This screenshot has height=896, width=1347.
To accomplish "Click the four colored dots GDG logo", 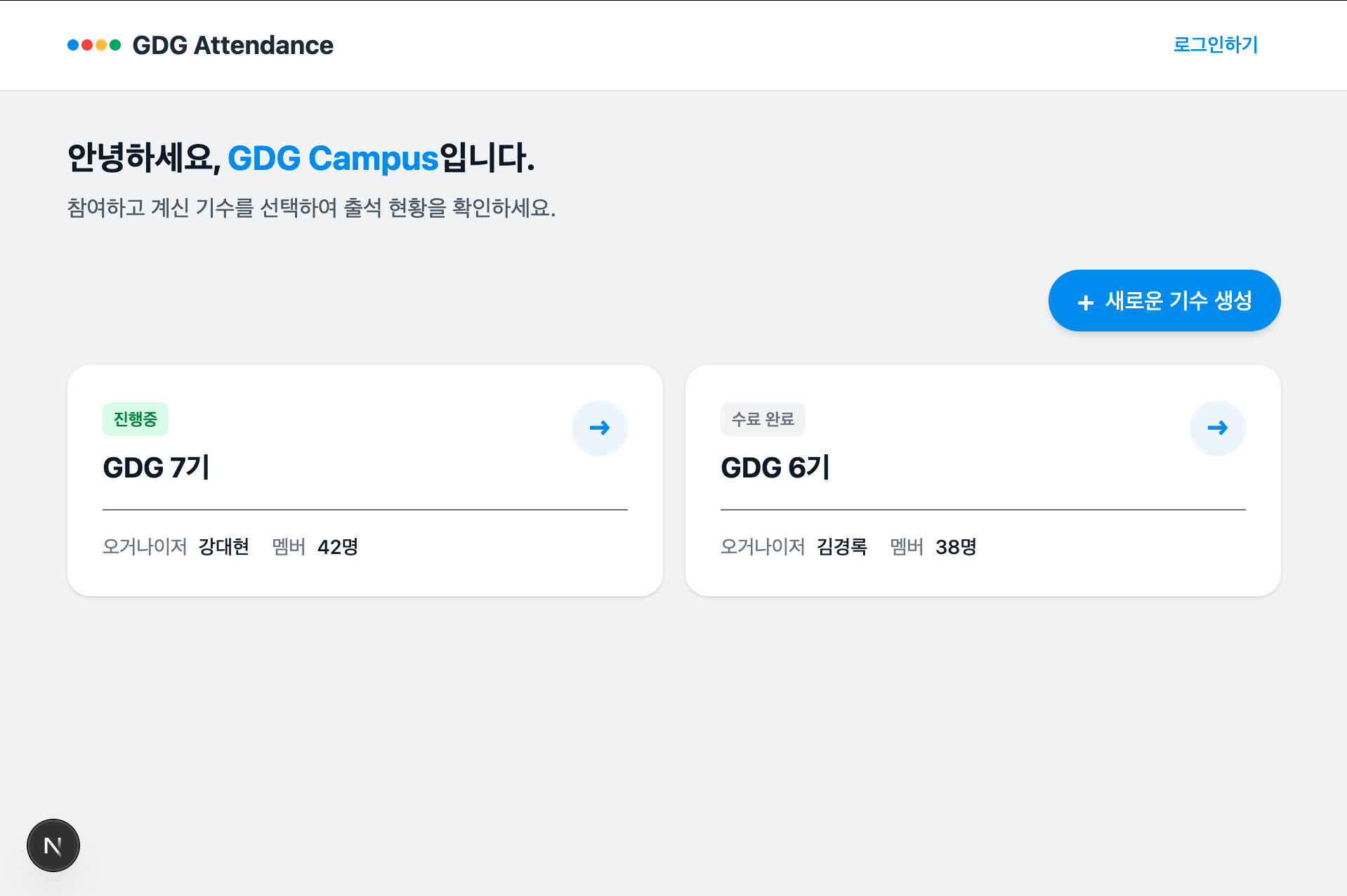I will click(94, 45).
